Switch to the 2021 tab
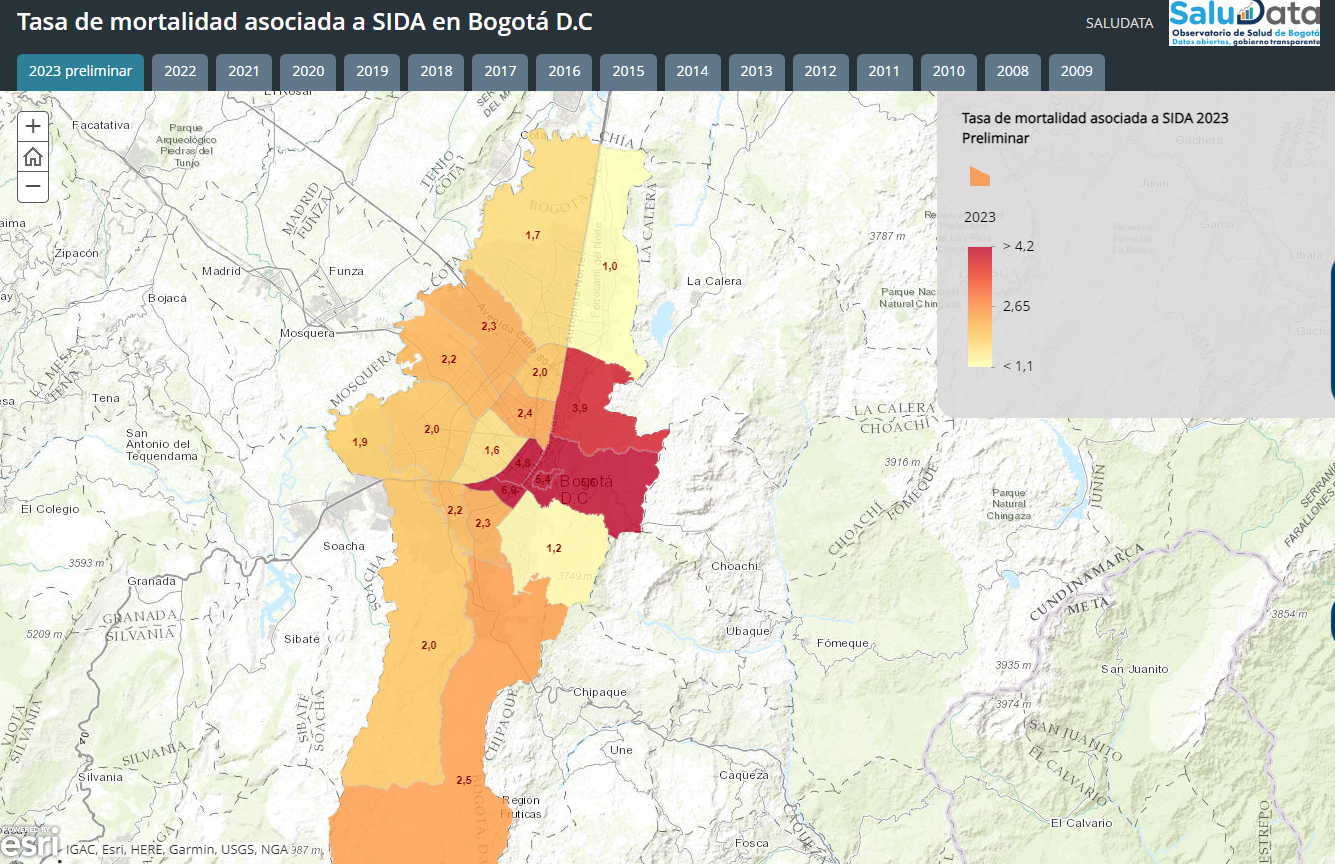This screenshot has width=1335, height=864. point(244,72)
